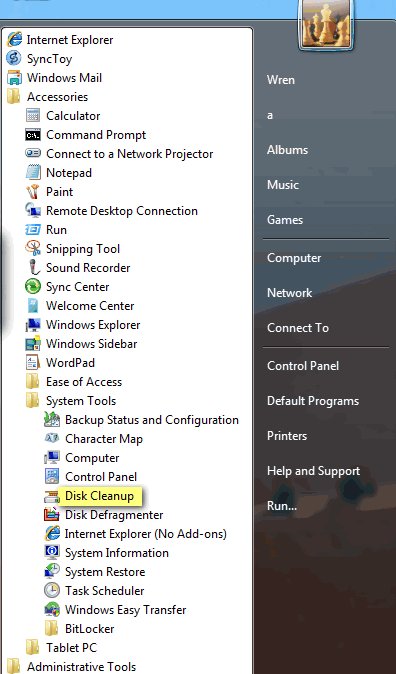
Task: Click the 'Backup Status and Configuration' label
Action: point(152,420)
